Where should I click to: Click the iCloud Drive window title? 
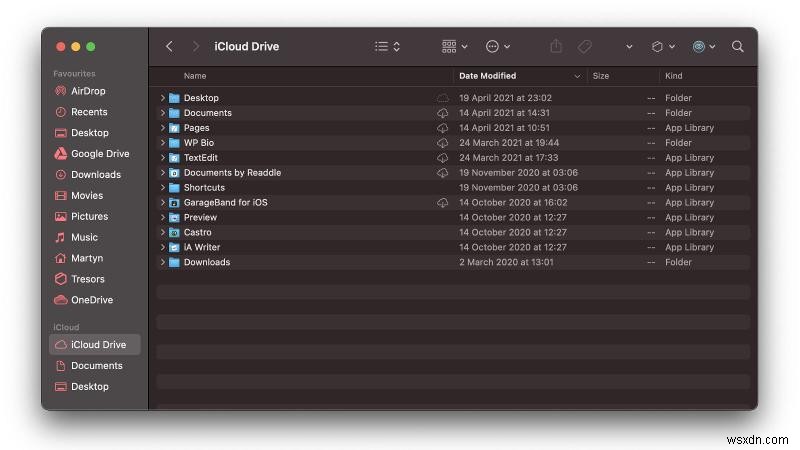[246, 46]
